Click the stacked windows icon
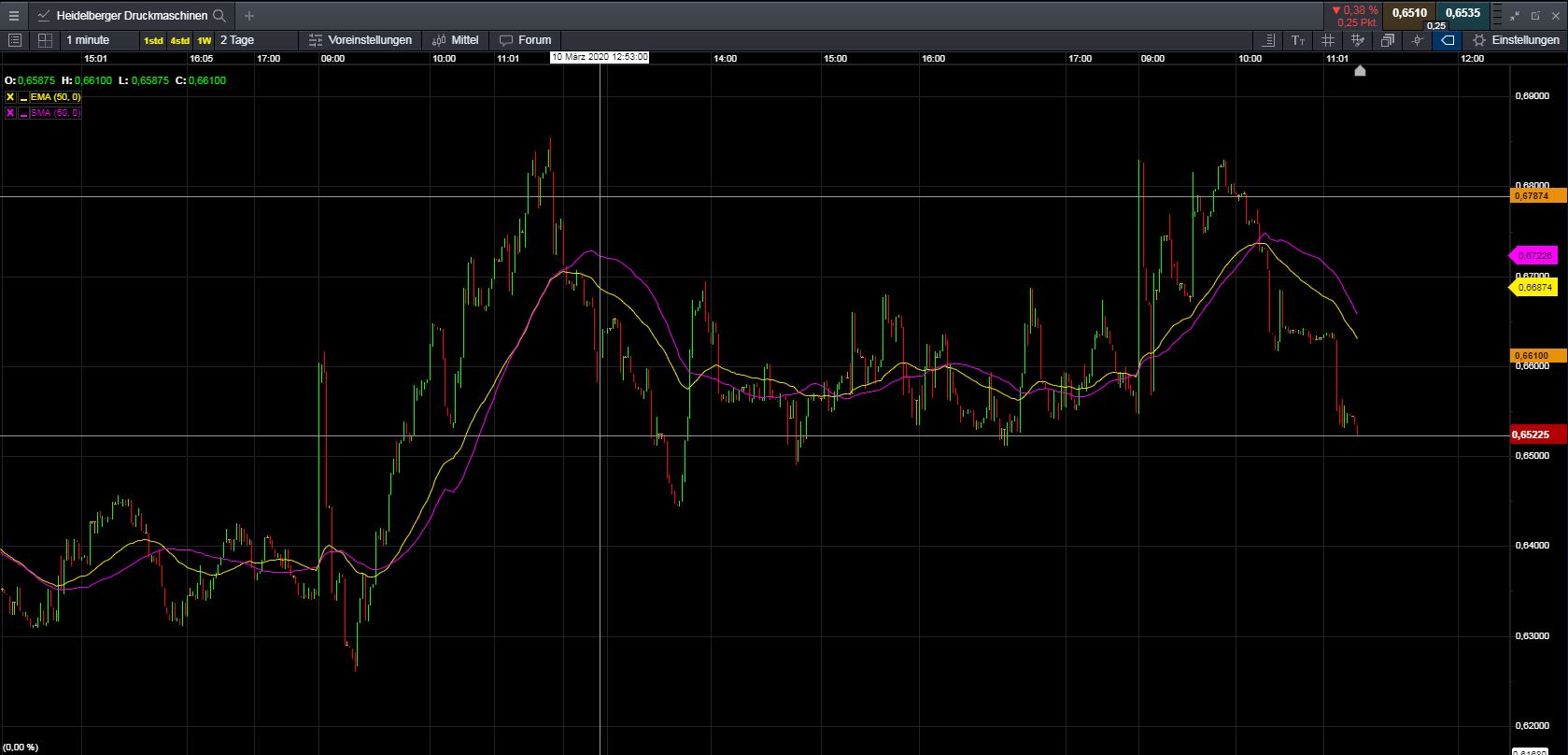This screenshot has height=755, width=1568. click(x=1388, y=40)
